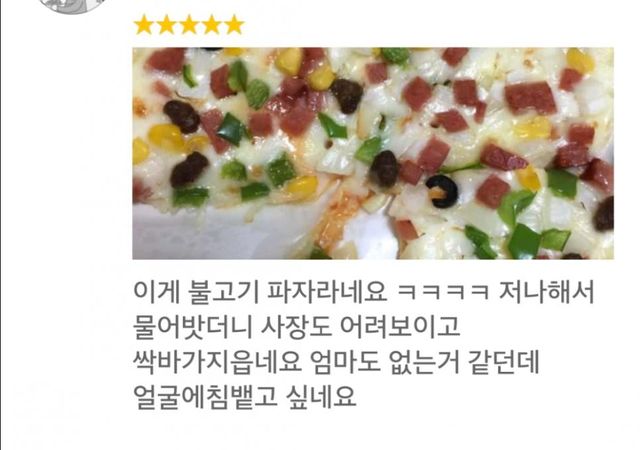Select the word '사장도' in the review

[296, 326]
